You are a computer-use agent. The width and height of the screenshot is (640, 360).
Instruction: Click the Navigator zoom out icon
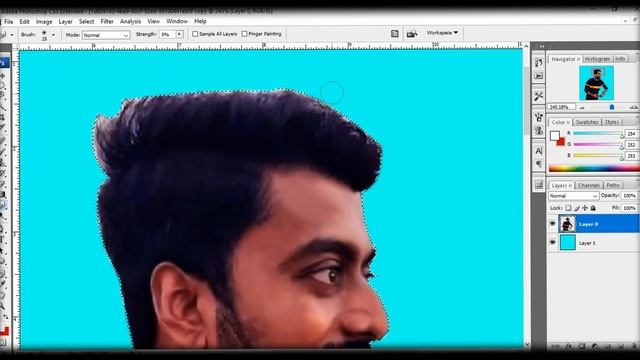(x=582, y=107)
